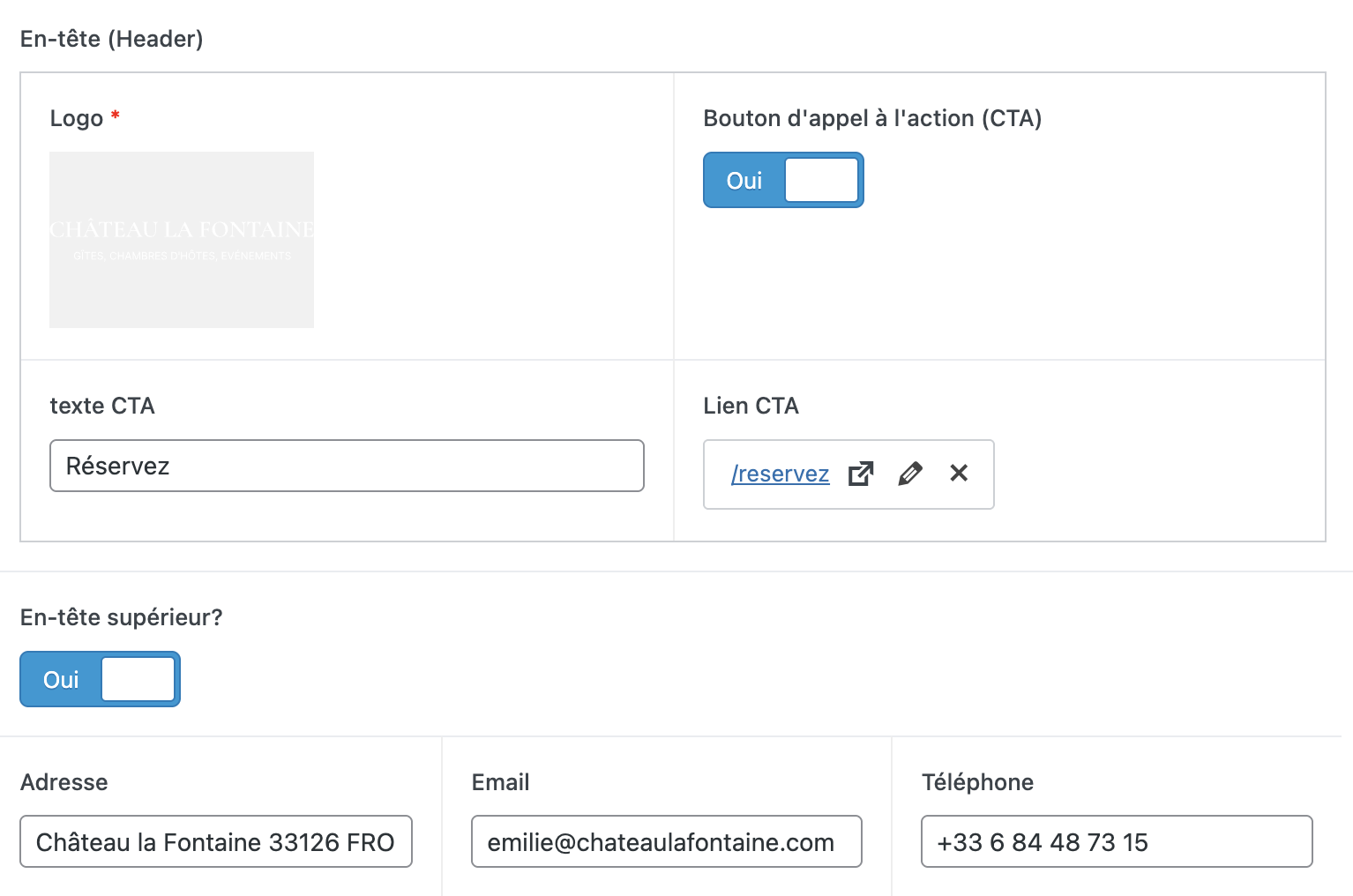Click the pencil icon to edit CTA link
Screen dimensions: 1353x896
909,474
